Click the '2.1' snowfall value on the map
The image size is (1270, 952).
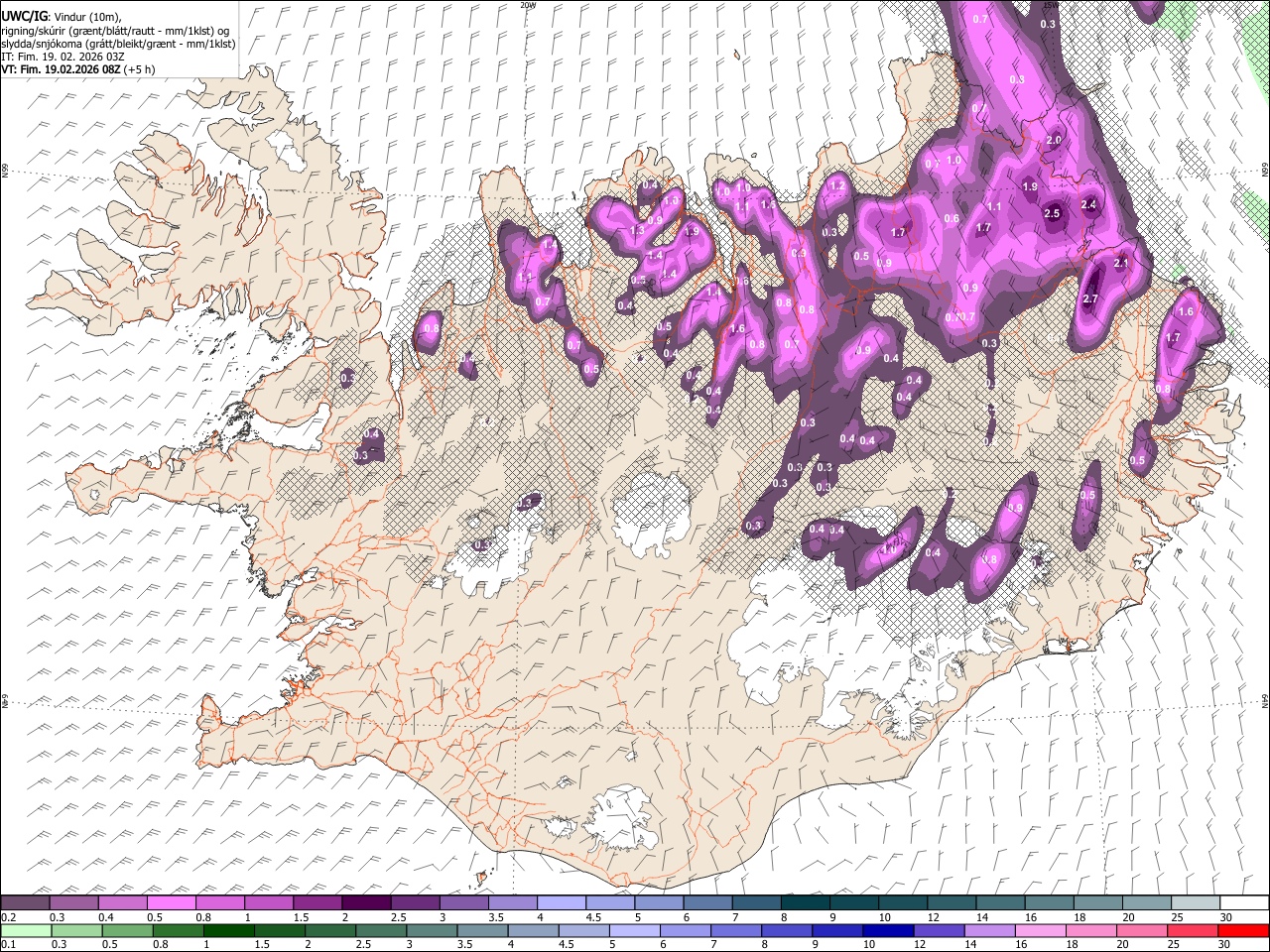tap(1121, 264)
